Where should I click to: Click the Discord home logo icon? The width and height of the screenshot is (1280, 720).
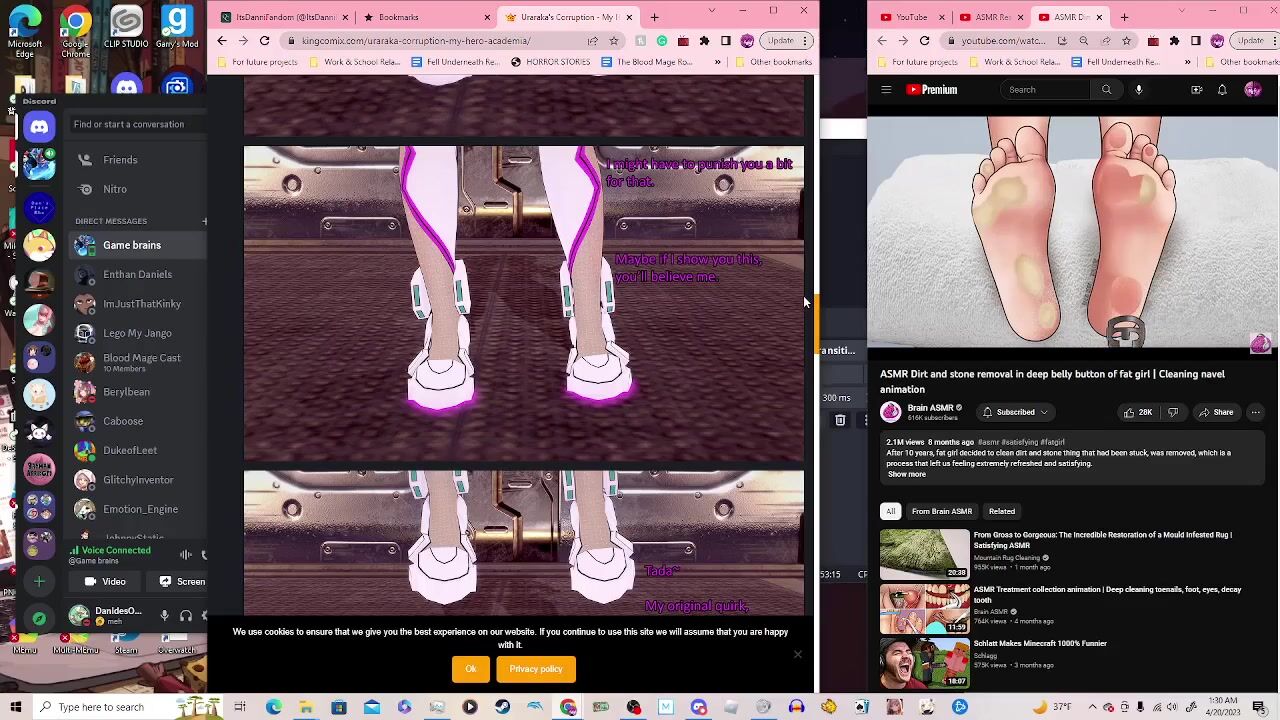click(39, 126)
